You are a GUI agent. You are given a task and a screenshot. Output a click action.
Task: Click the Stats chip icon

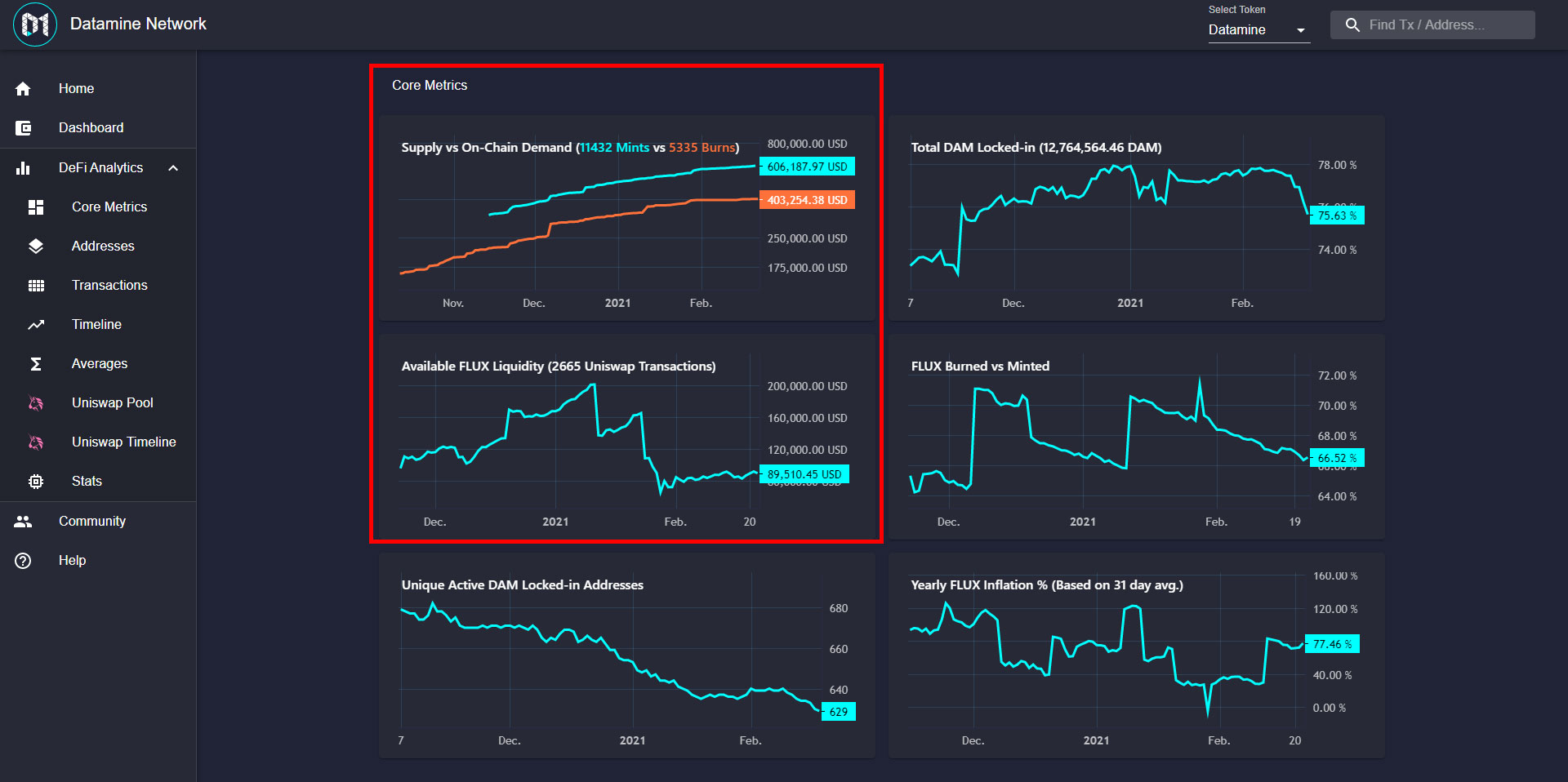(36, 481)
